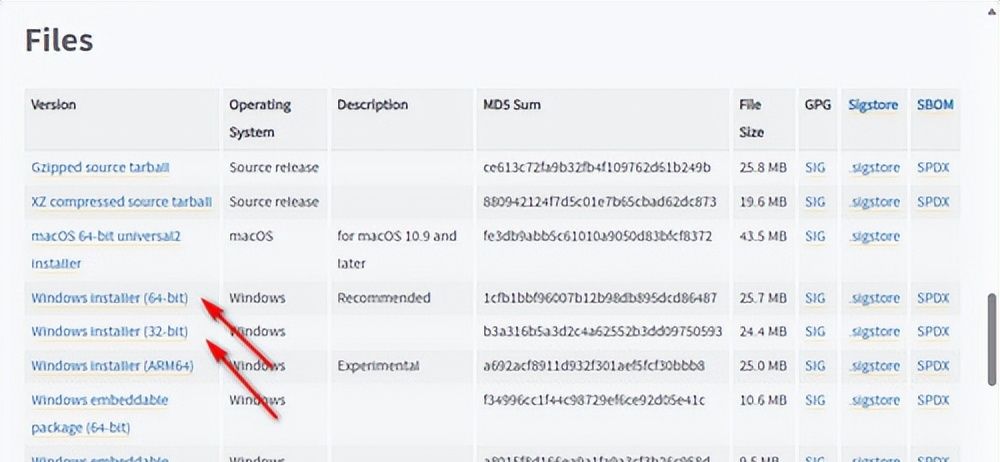Open SPDX link for Gzipped source tarball
This screenshot has height=462, width=1000.
(932, 168)
